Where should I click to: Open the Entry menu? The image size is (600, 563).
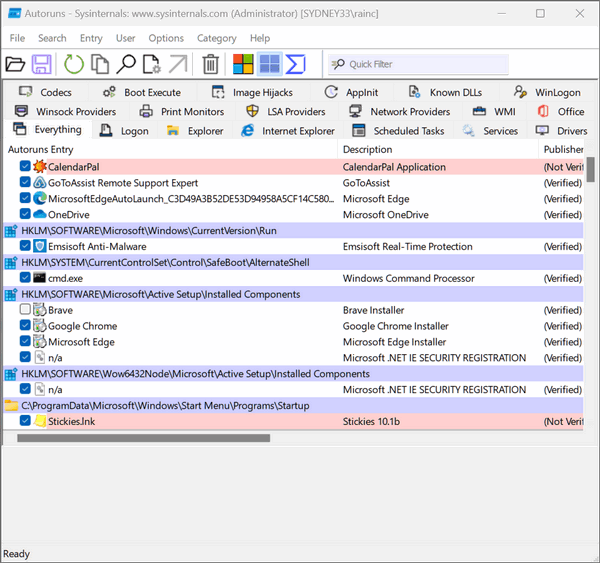91,38
